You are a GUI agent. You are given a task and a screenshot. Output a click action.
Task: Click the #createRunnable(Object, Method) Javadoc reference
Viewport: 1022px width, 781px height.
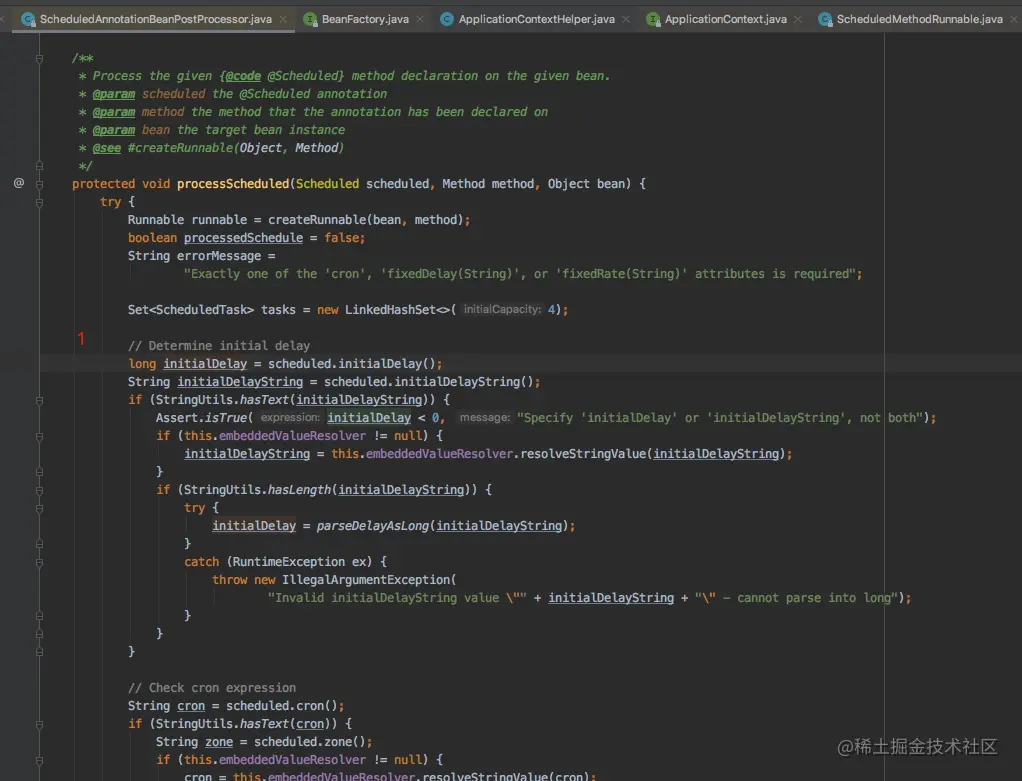[235, 148]
